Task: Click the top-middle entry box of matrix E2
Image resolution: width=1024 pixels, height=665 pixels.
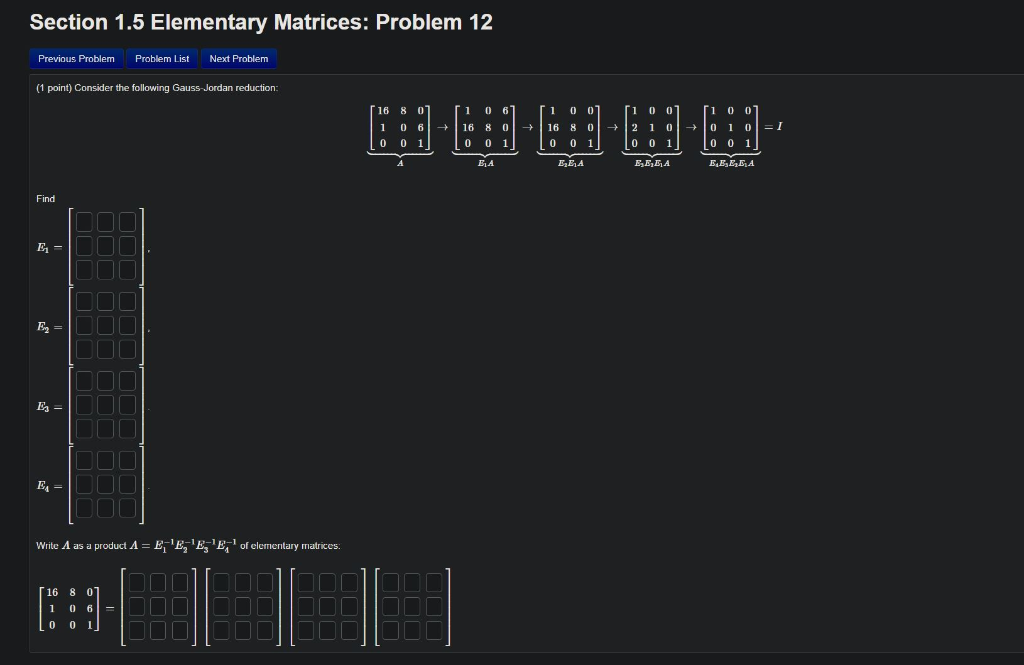Action: 106,303
